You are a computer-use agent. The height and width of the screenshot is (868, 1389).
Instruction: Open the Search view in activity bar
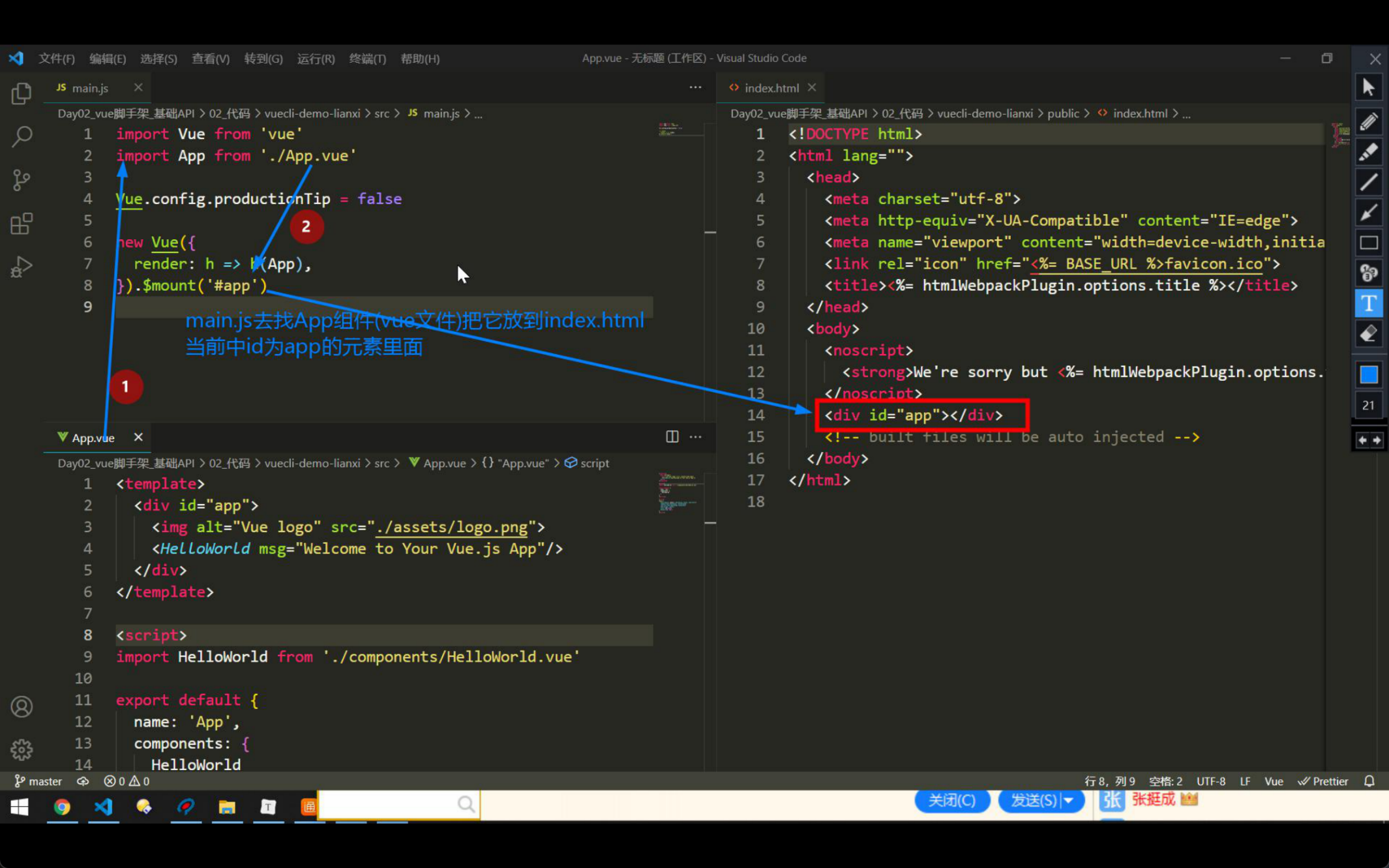[22, 136]
